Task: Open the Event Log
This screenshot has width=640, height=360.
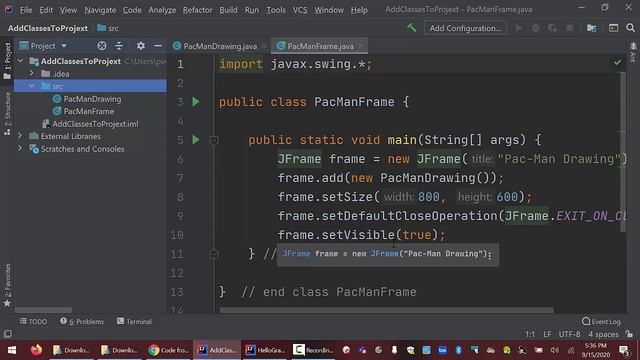Action: coord(601,322)
